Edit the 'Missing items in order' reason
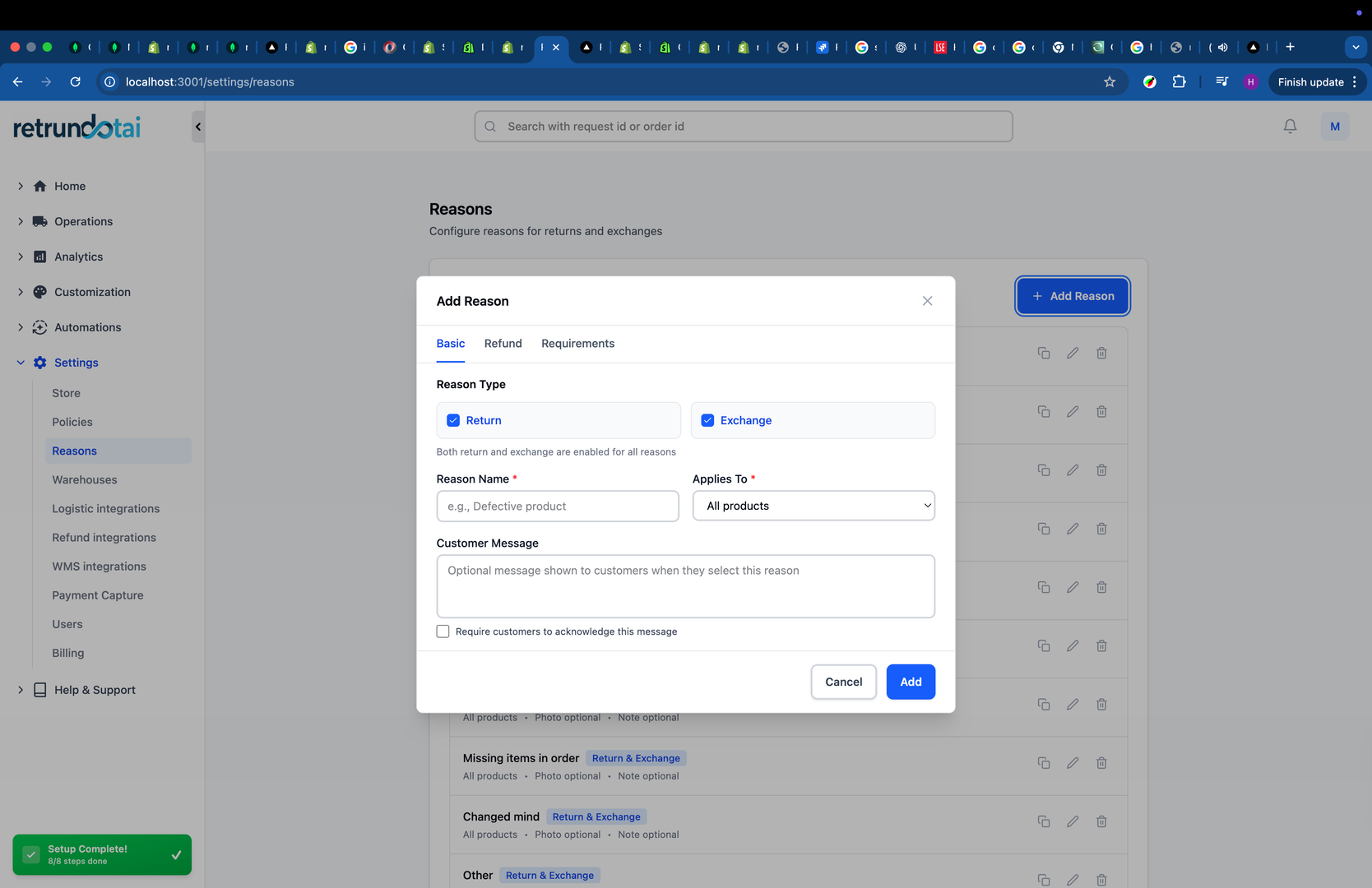Image resolution: width=1372 pixels, height=888 pixels. click(1072, 763)
